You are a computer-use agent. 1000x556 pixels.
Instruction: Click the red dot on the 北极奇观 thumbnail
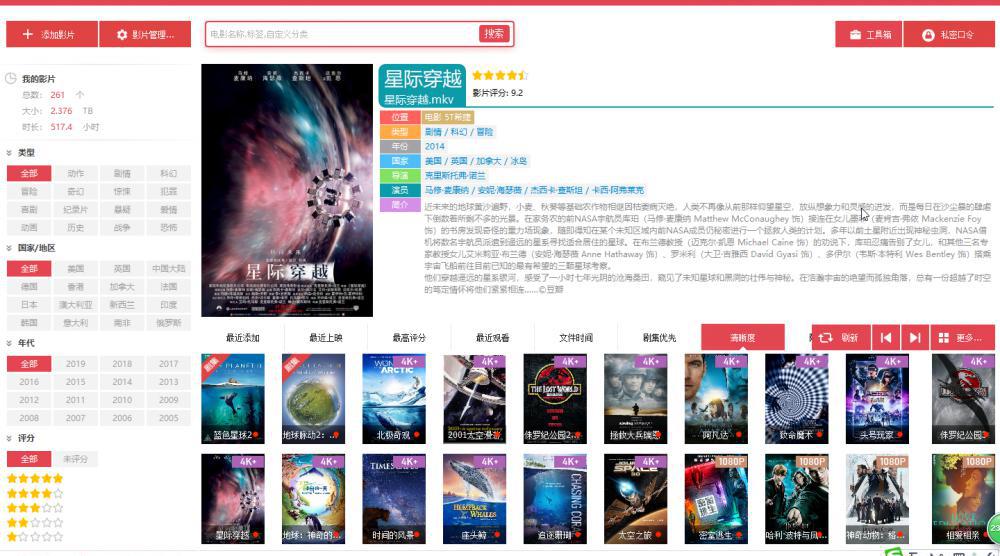click(x=416, y=435)
